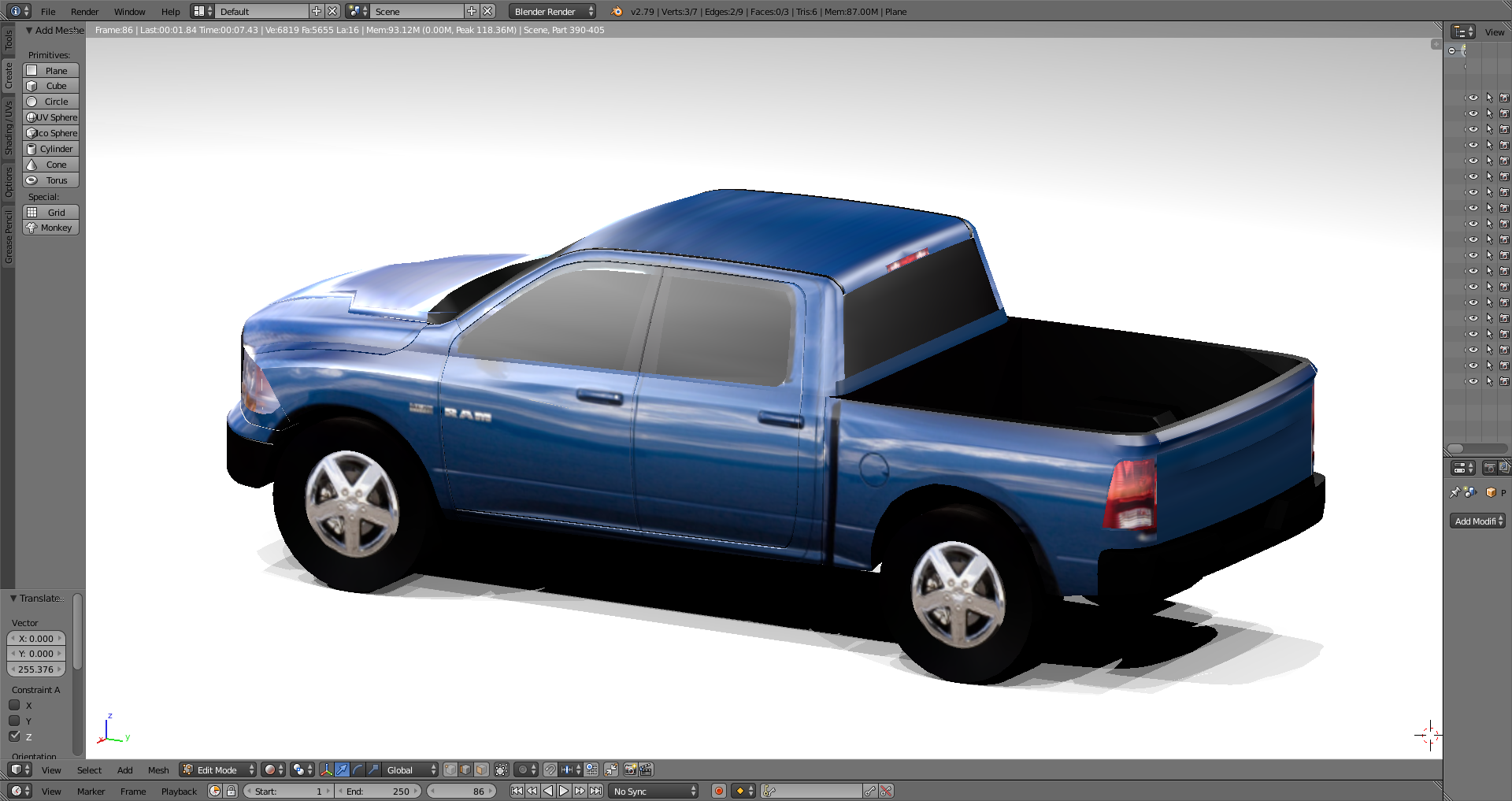Toggle the 3D manipulator widget icon
Screen dimensions: 1512x801
pos(326,770)
